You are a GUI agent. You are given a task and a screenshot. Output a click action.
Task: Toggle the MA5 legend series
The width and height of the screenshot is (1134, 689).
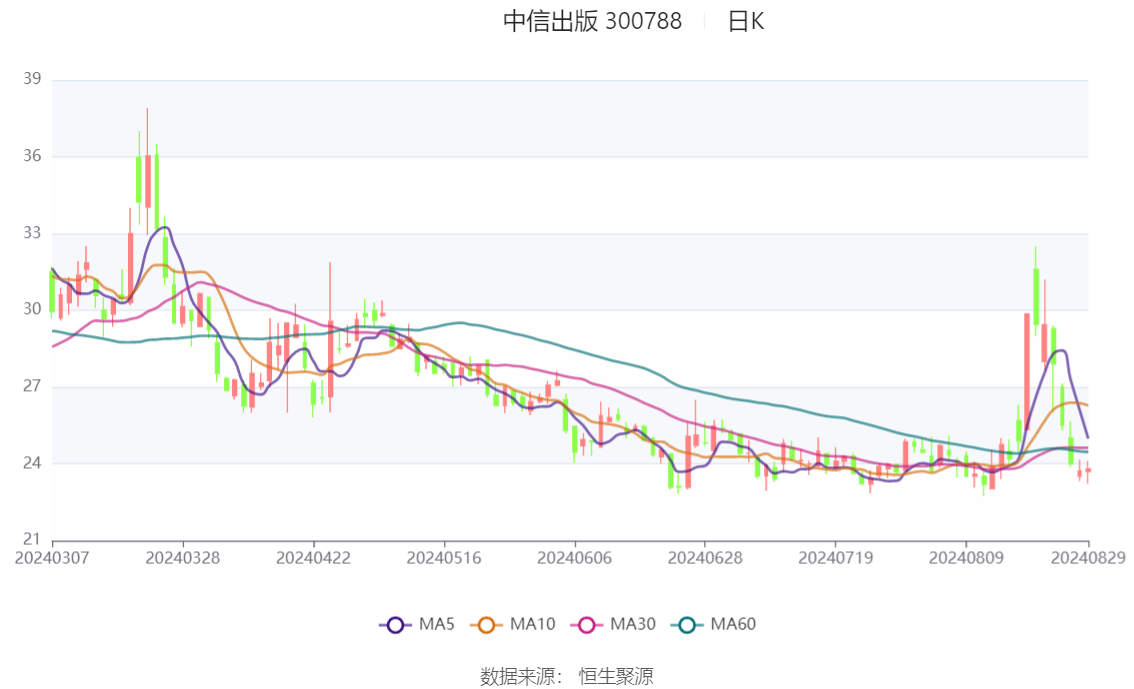[x=417, y=625]
